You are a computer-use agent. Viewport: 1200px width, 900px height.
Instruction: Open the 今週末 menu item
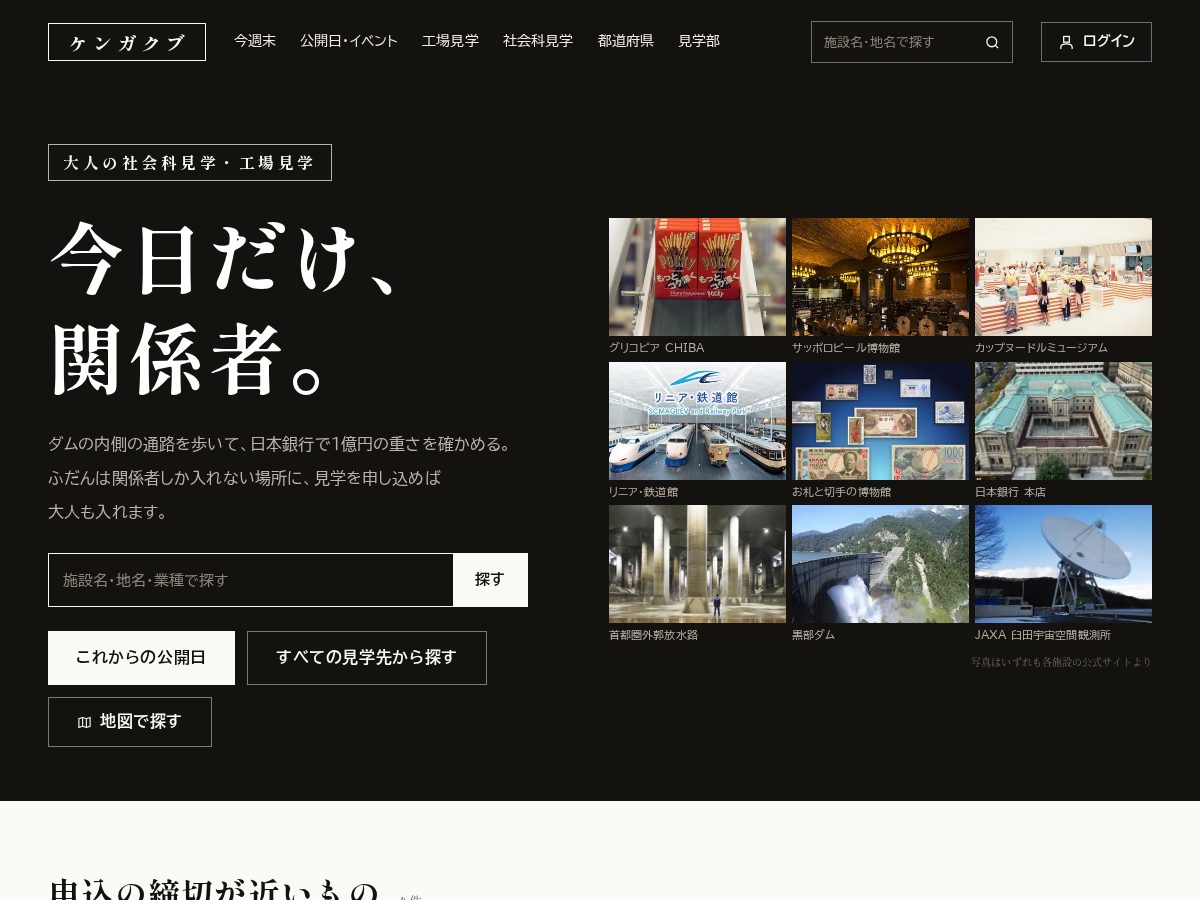pos(255,41)
